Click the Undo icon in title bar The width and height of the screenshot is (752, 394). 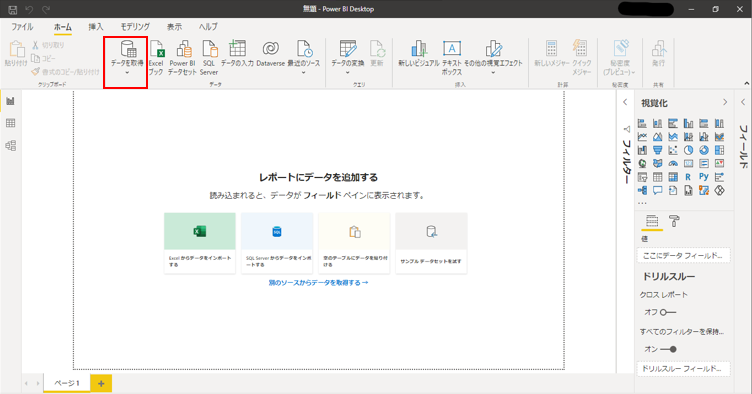[x=29, y=9]
